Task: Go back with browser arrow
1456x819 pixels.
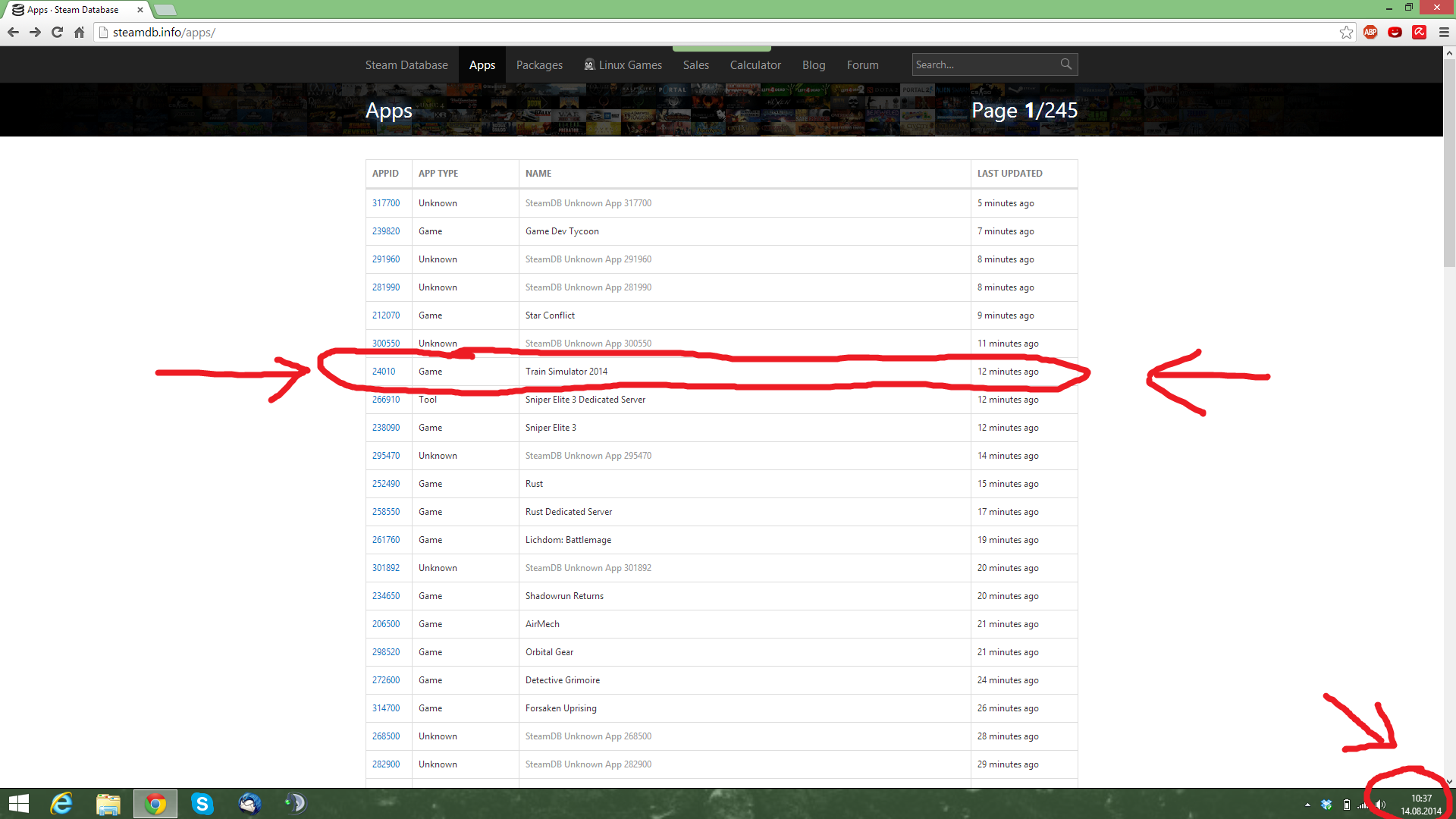Action: tap(13, 32)
